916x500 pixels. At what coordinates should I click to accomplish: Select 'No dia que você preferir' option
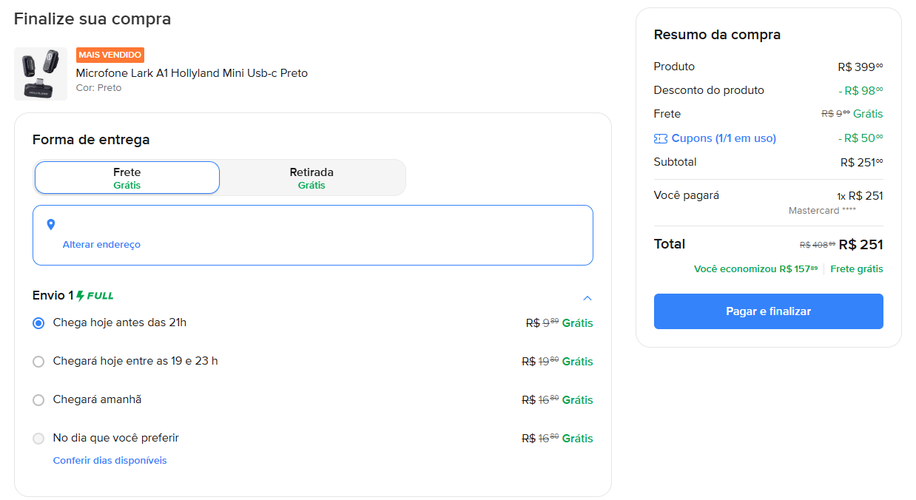click(x=39, y=439)
